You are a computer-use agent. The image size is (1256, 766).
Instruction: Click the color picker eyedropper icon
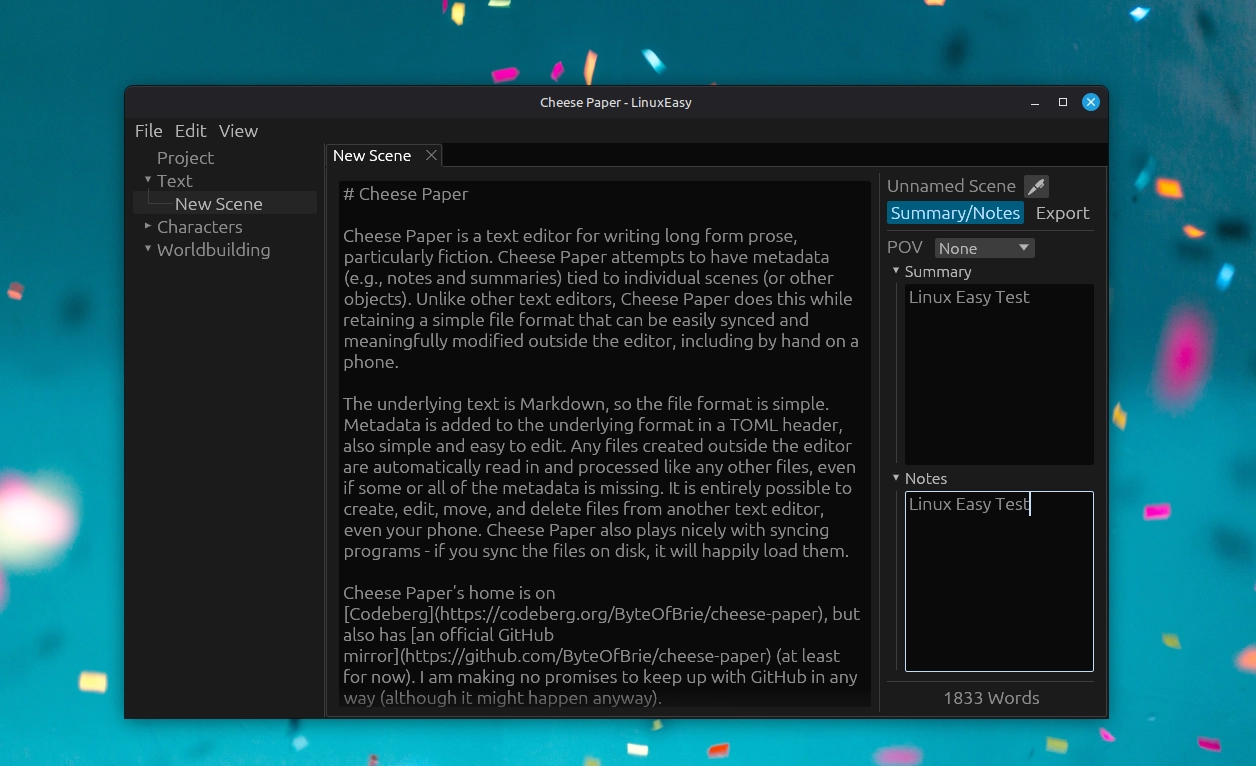click(x=1036, y=186)
